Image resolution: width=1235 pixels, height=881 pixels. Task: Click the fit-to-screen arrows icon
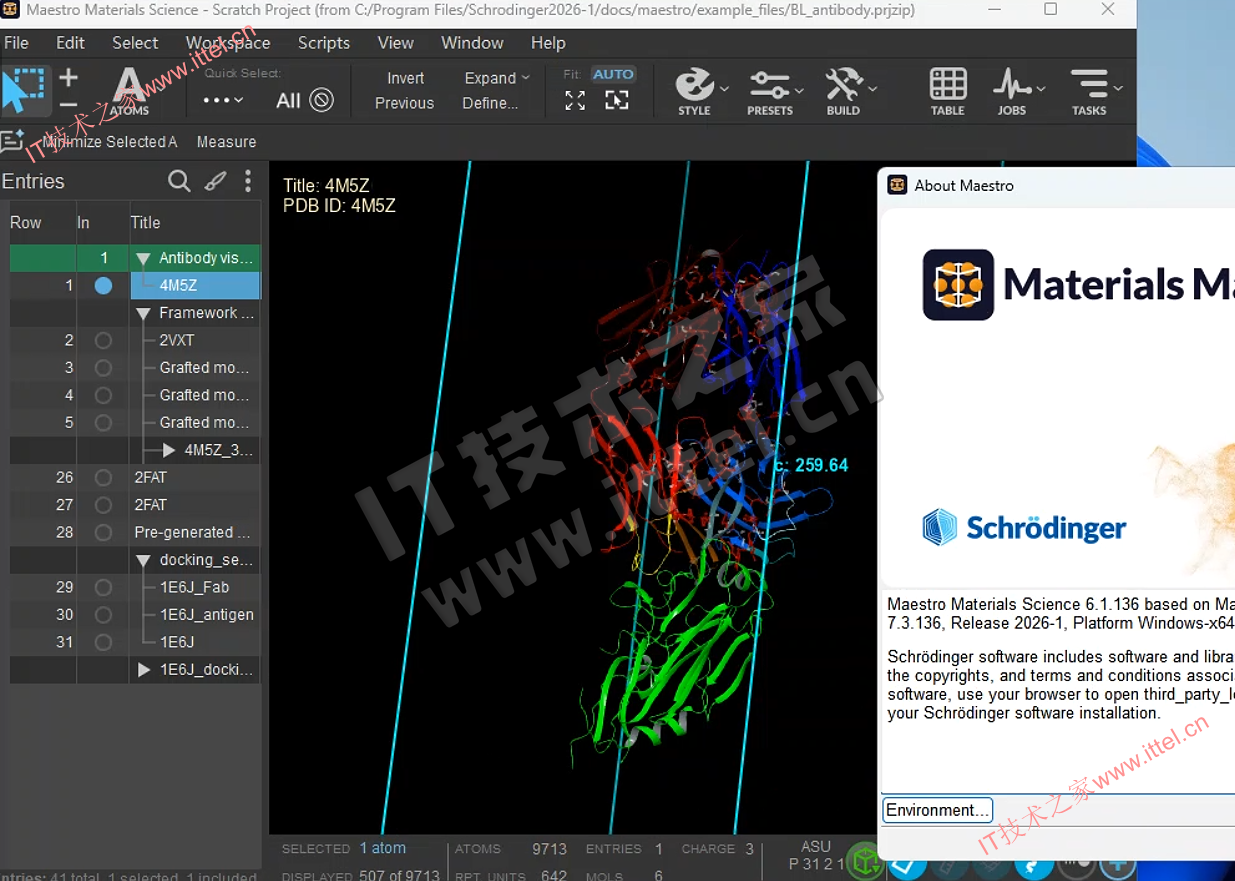click(x=575, y=100)
